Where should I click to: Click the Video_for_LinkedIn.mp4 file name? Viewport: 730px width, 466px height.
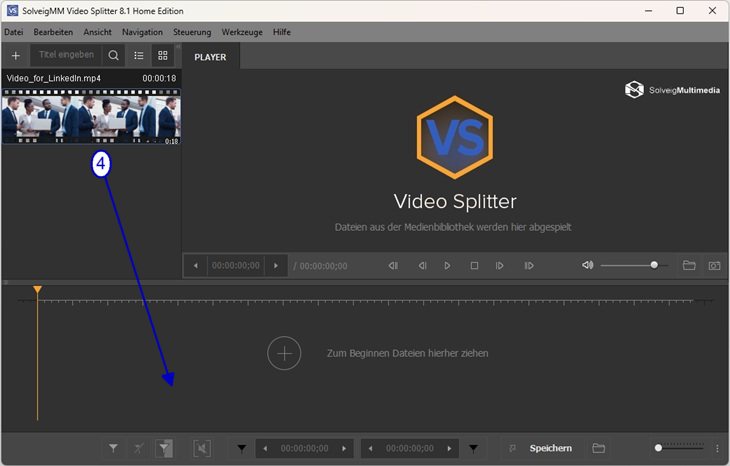click(x=54, y=78)
